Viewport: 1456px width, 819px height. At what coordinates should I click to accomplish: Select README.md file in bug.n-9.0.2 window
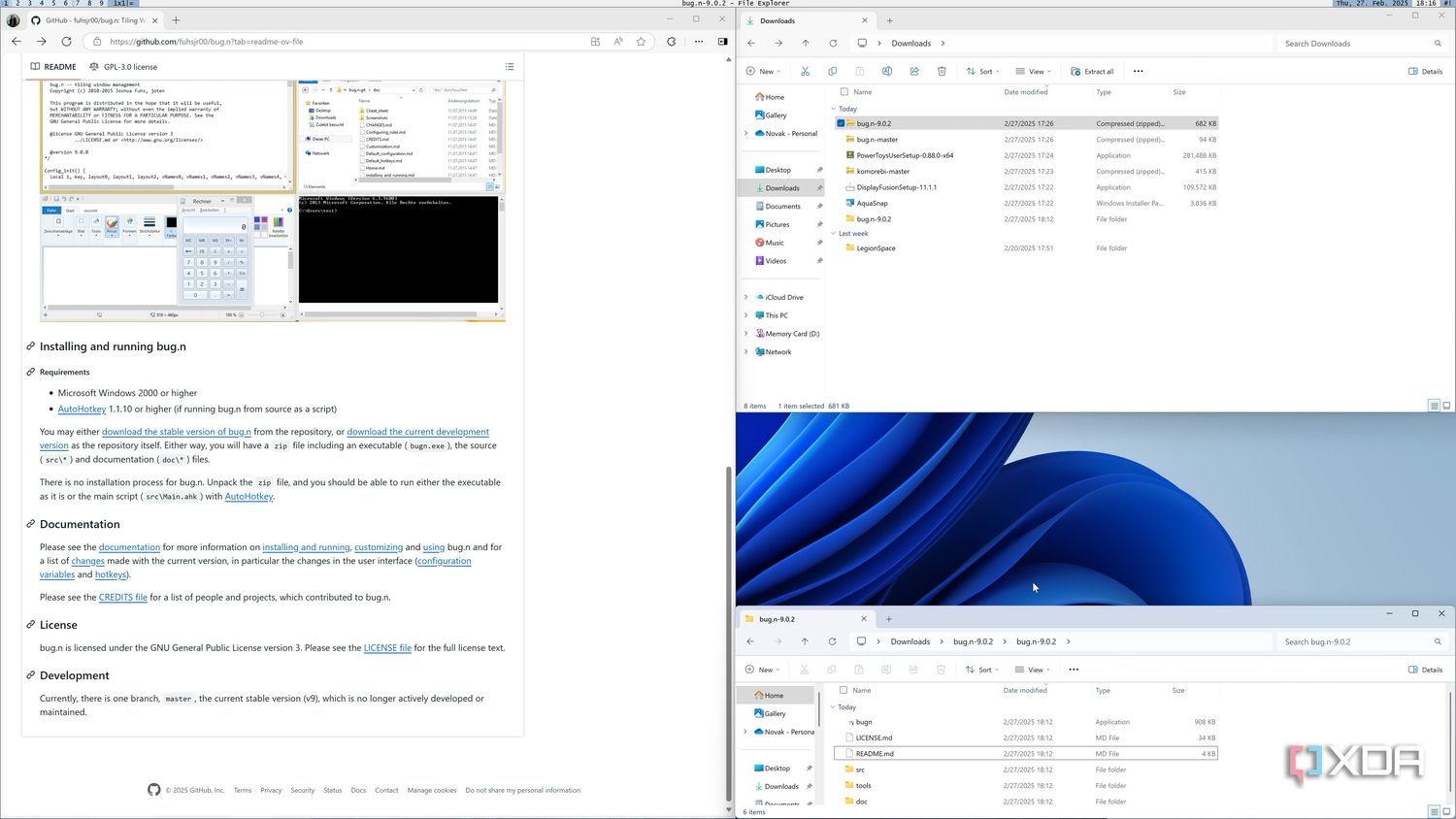tap(1026, 753)
